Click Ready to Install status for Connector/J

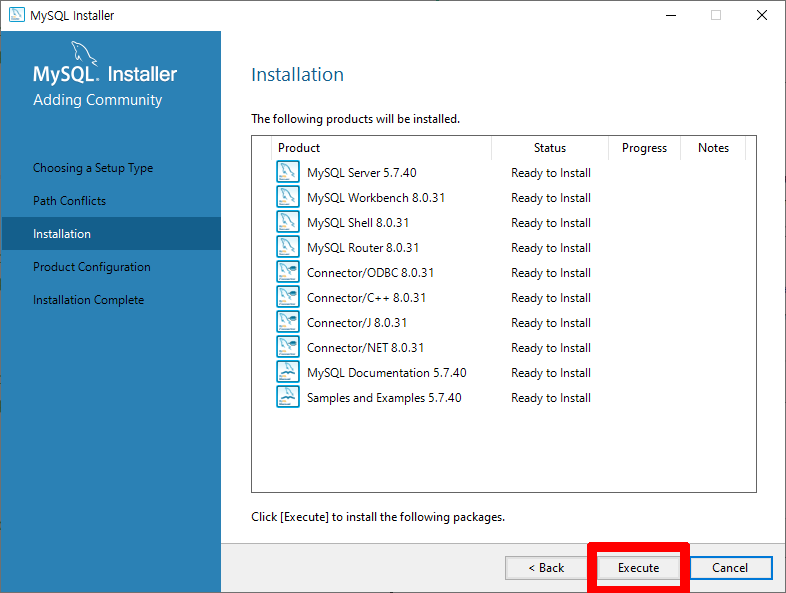pos(551,323)
